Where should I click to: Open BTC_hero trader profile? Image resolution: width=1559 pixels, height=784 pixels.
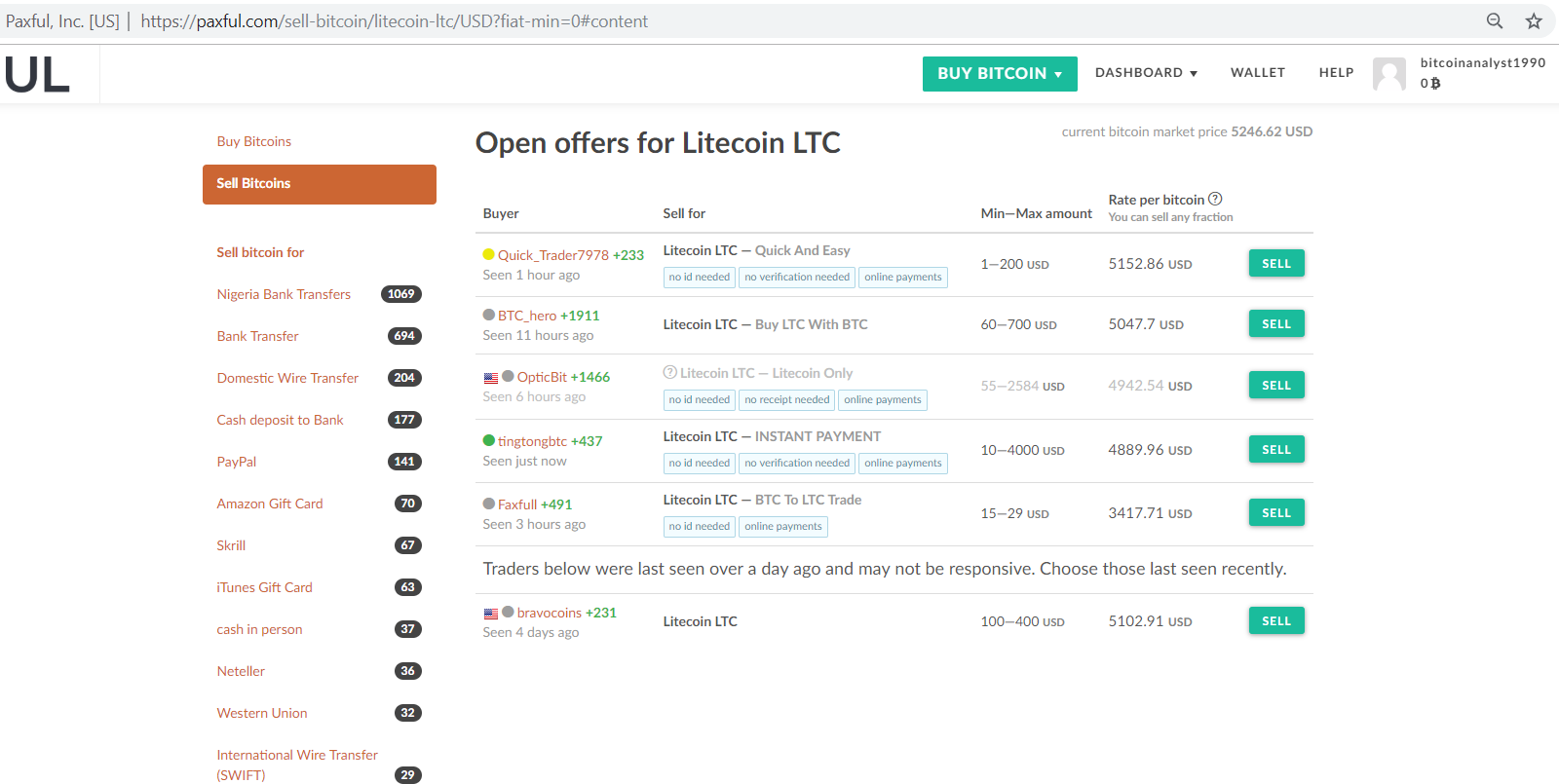click(x=527, y=316)
